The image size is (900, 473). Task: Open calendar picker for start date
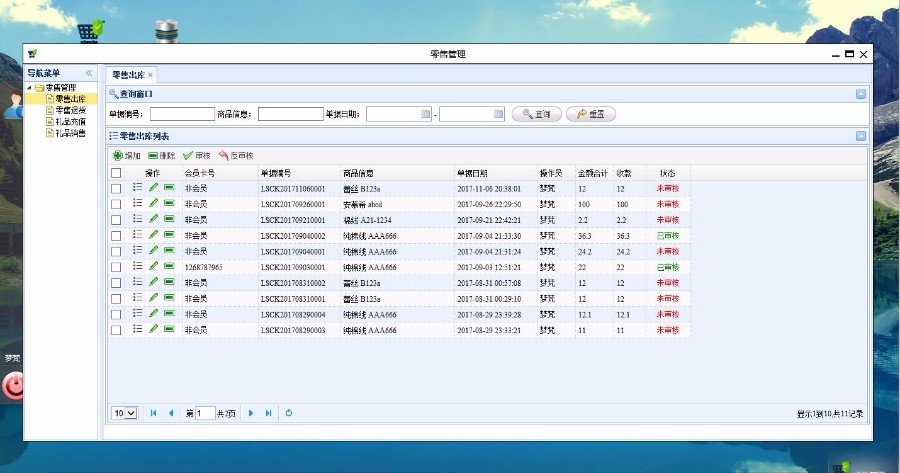425,114
